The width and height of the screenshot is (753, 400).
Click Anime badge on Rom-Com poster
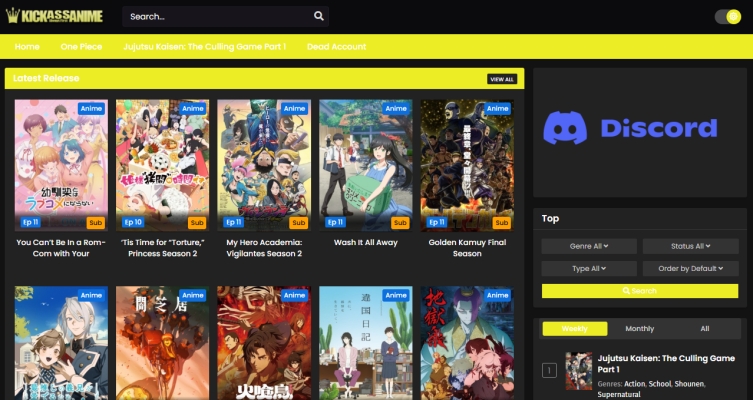click(x=91, y=109)
